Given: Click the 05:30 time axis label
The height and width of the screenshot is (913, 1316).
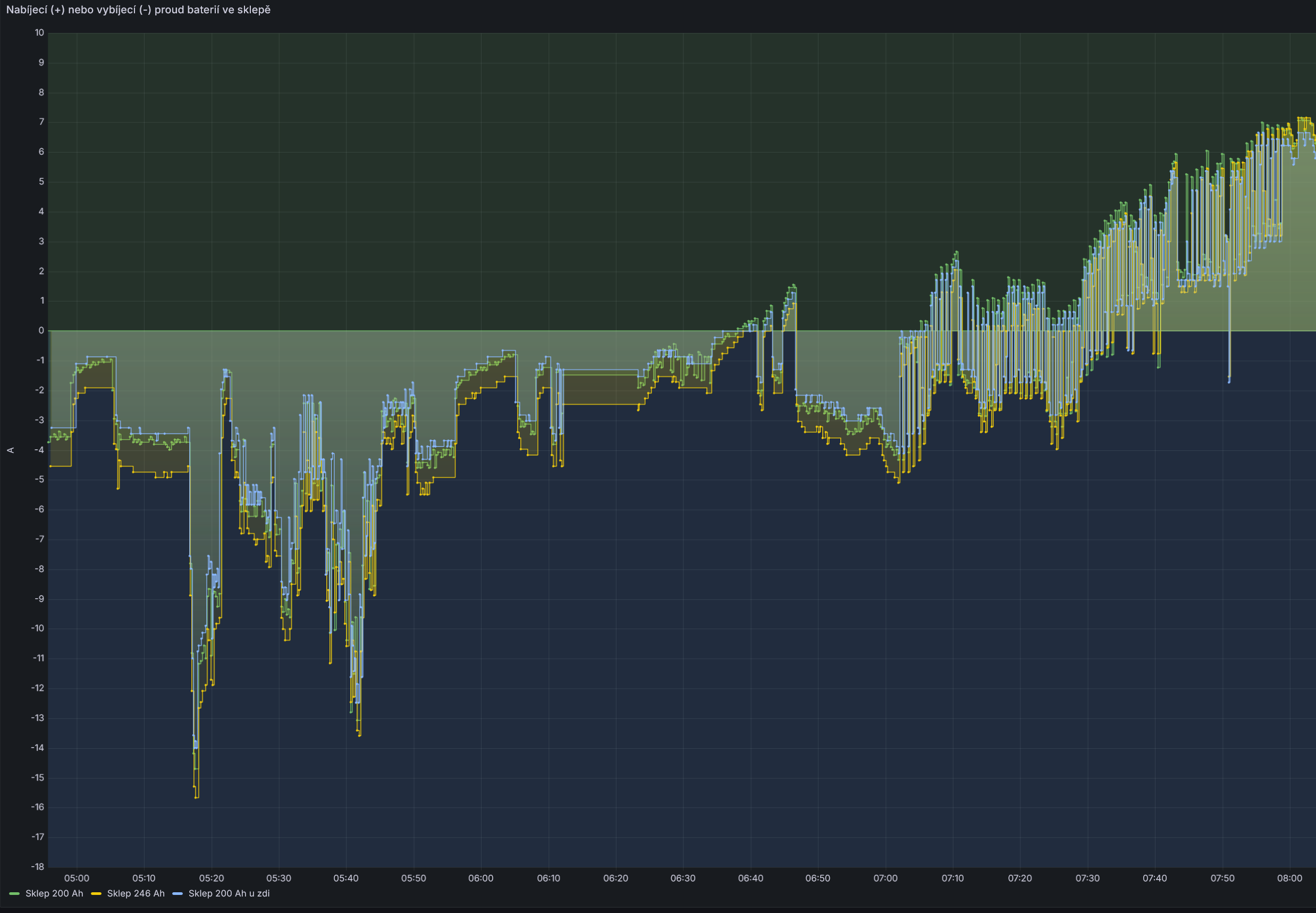Looking at the screenshot, I should (279, 878).
